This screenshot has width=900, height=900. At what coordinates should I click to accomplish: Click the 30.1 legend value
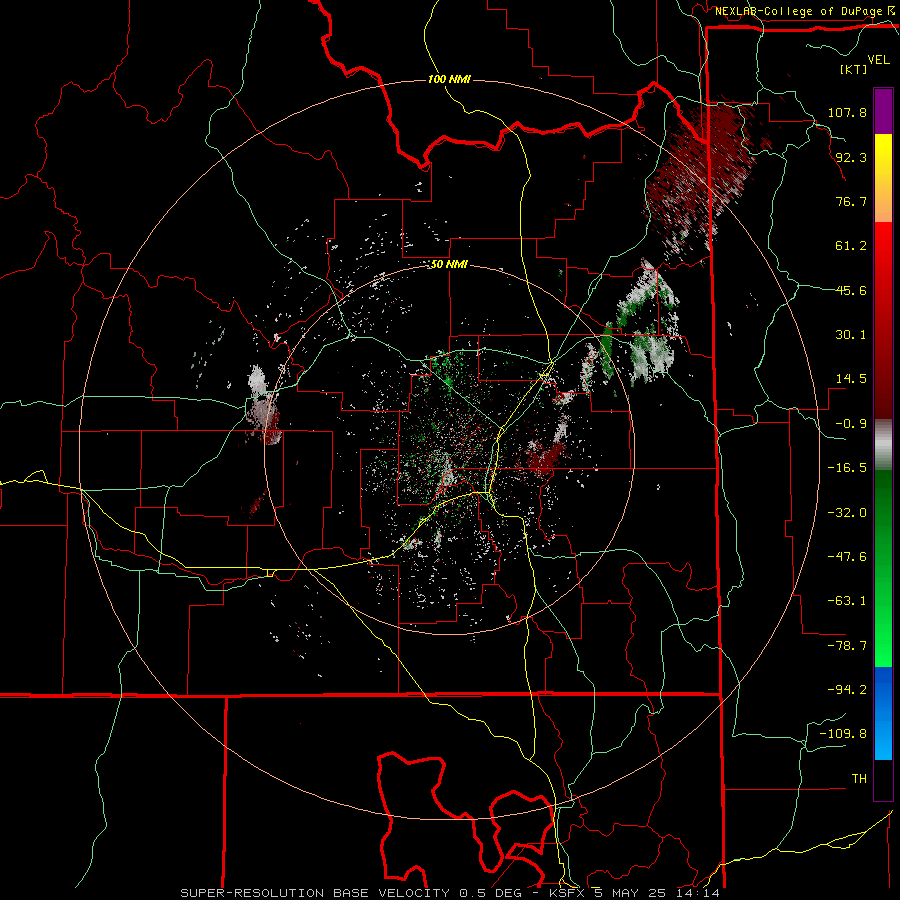click(x=851, y=334)
